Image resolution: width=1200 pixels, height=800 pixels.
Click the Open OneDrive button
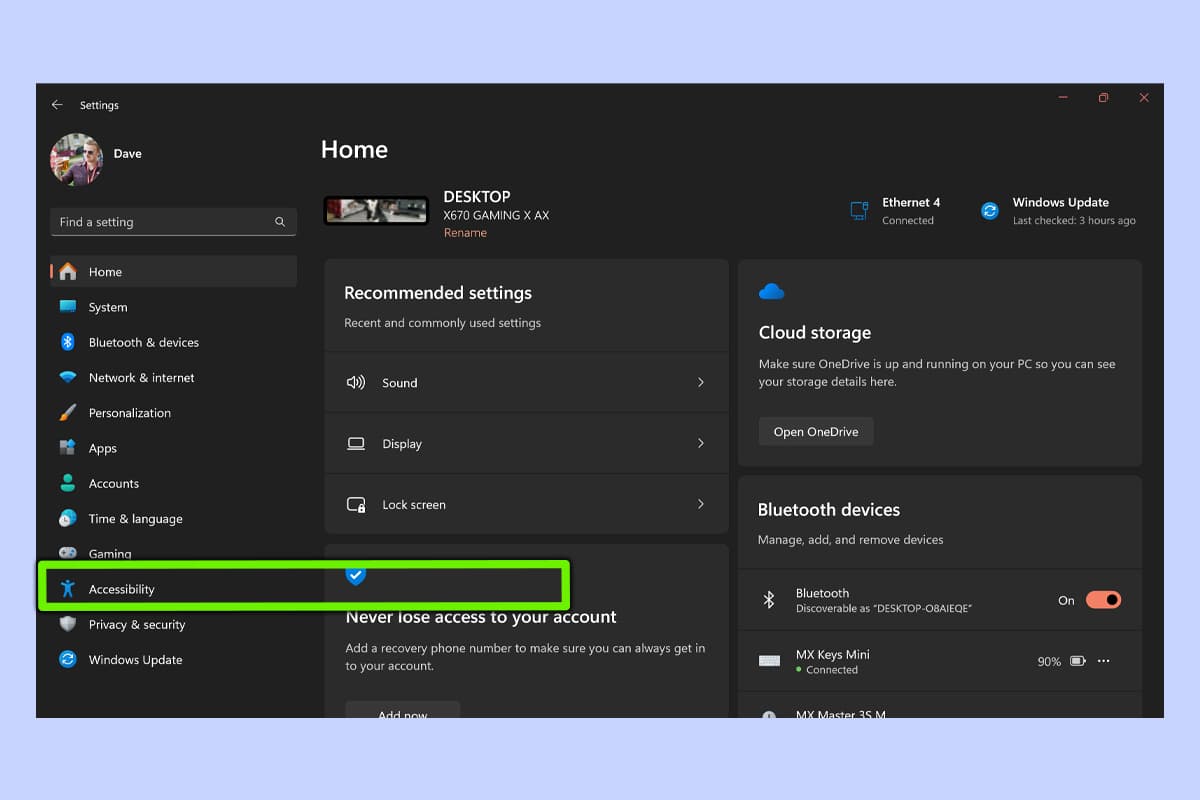pyautogui.click(x=815, y=431)
